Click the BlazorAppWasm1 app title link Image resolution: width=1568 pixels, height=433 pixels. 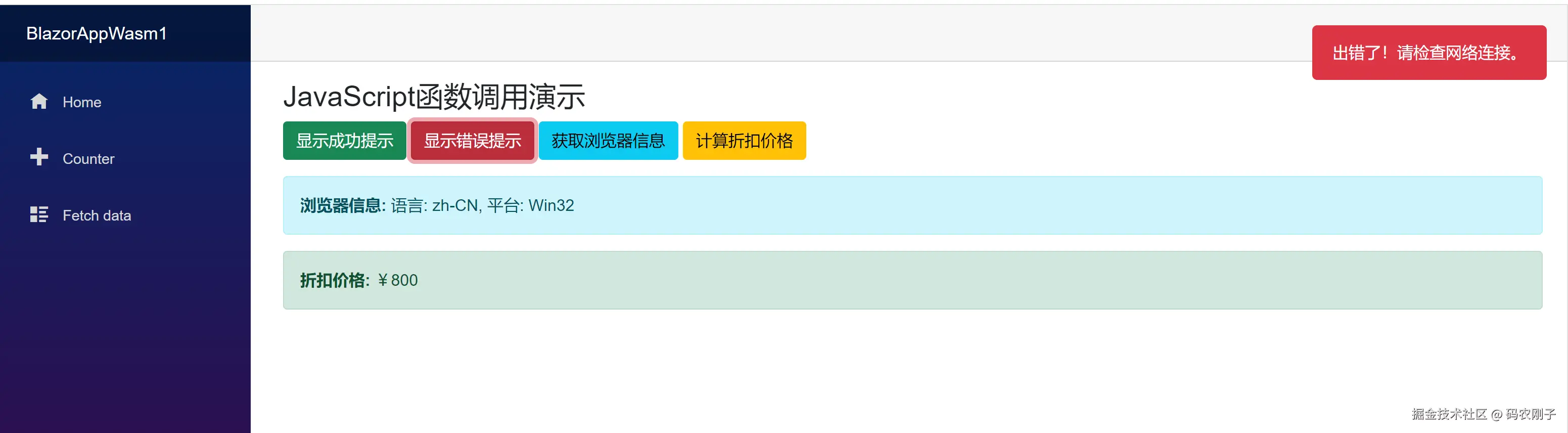point(96,33)
